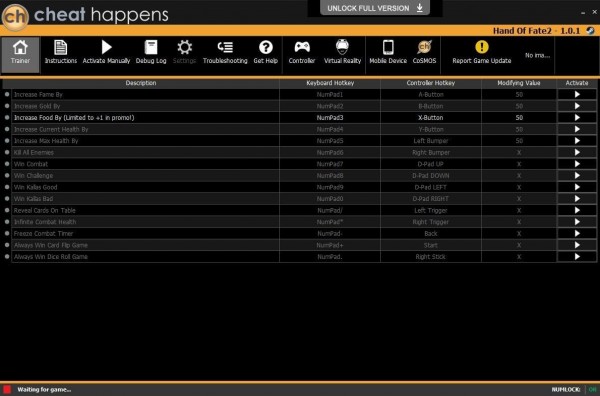600x396 pixels.
Task: Click Unlock Full Version button
Action: tap(375, 8)
